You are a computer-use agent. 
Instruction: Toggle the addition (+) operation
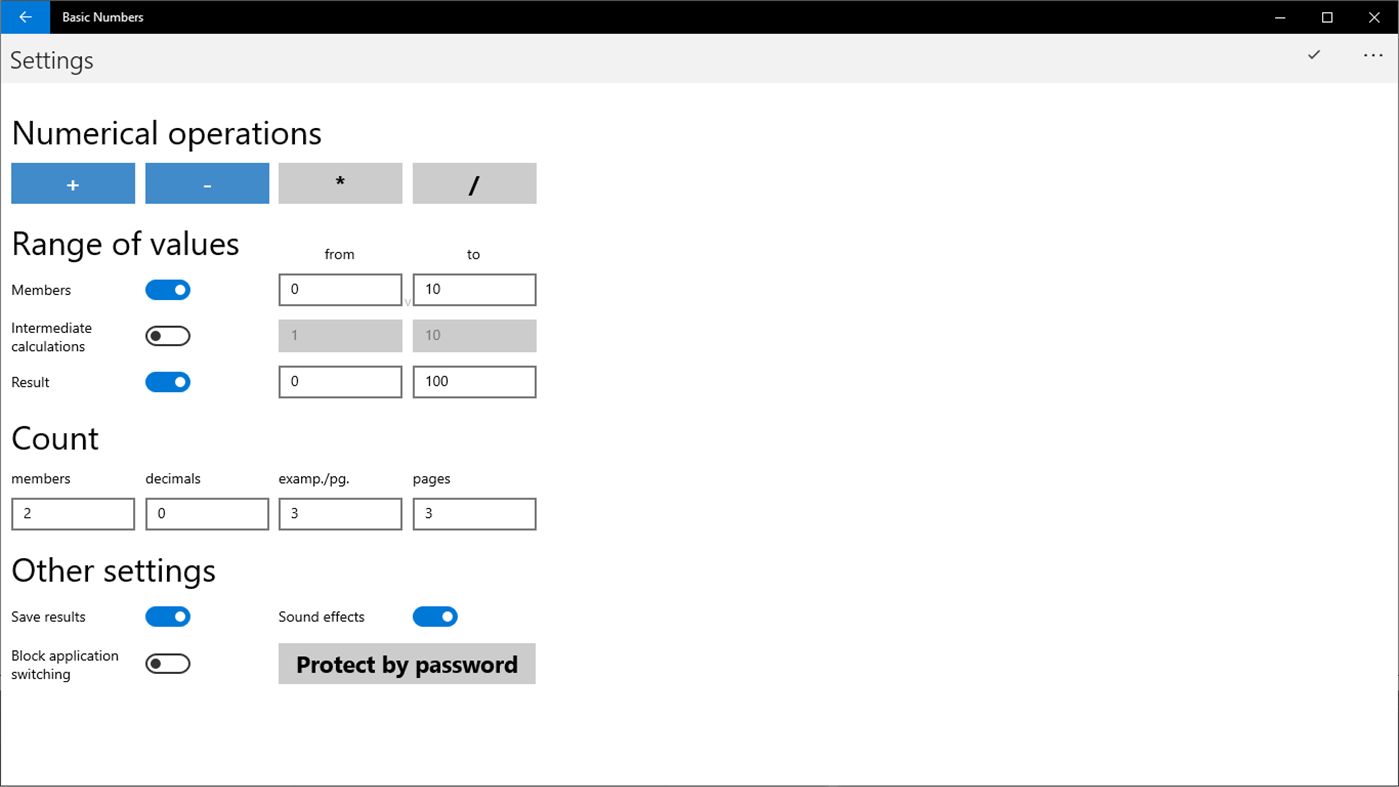[73, 184]
